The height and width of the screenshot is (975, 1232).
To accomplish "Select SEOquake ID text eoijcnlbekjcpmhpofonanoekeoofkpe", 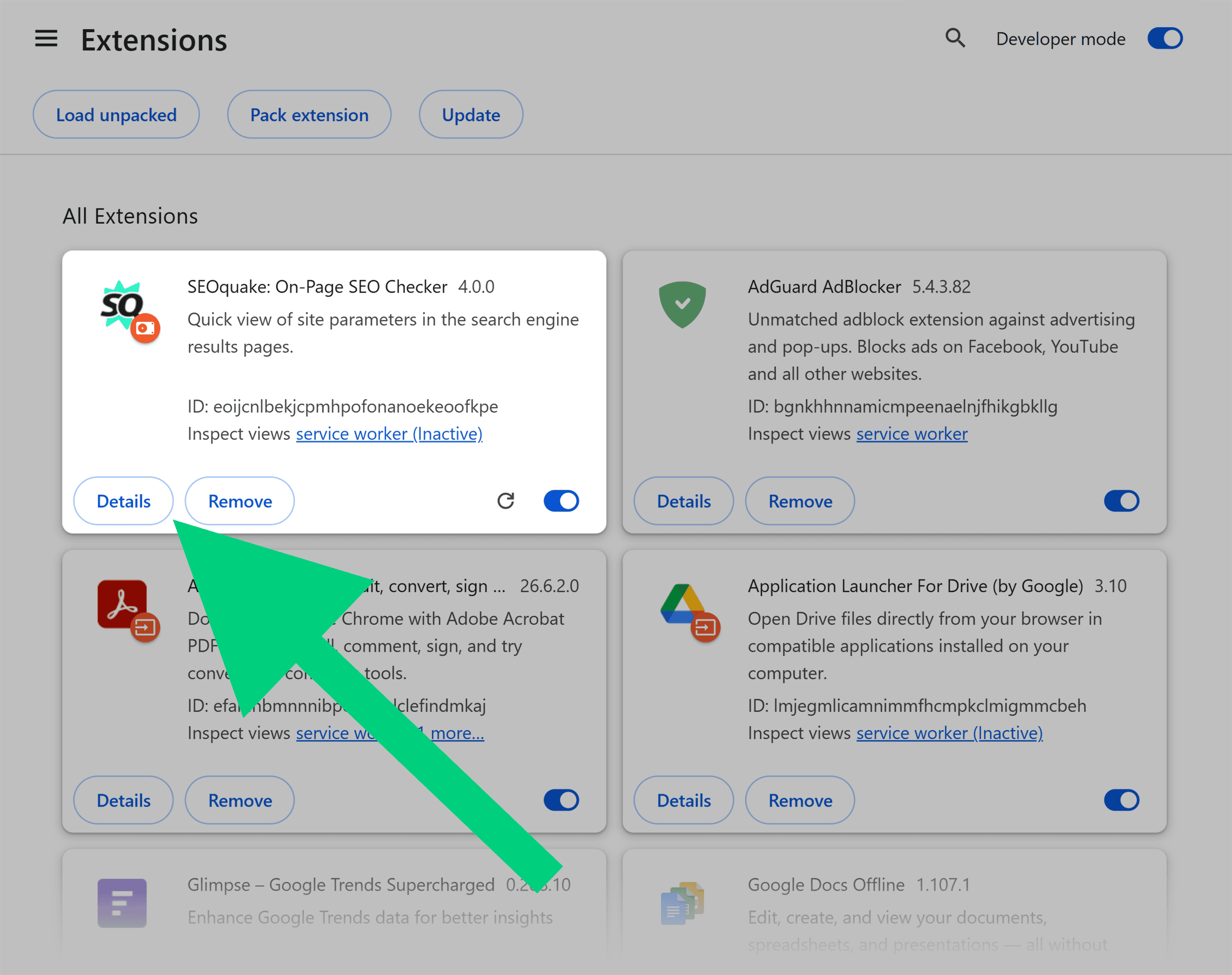I will point(355,406).
